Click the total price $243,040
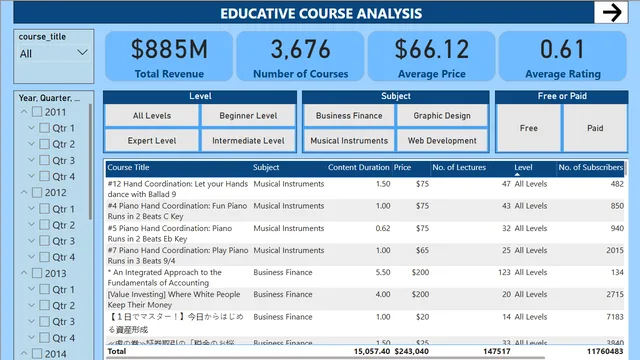The width and height of the screenshot is (640, 360). point(411,351)
